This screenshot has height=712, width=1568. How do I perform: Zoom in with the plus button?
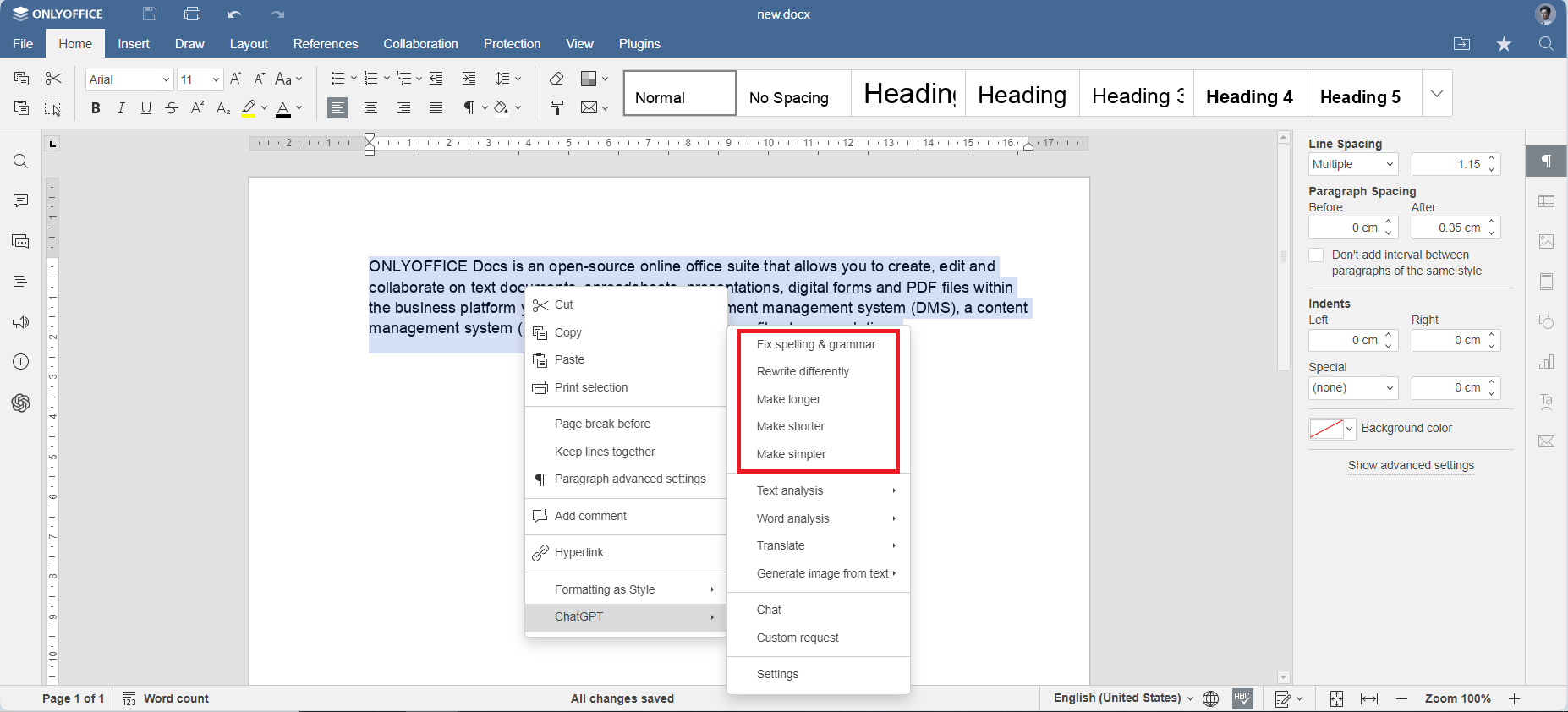pyautogui.click(x=1514, y=698)
